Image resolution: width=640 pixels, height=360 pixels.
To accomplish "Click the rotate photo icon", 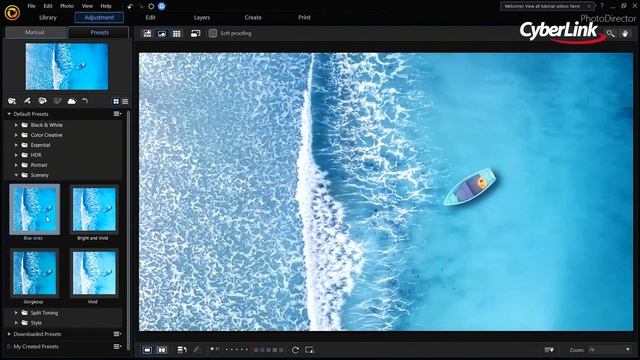I will (x=295, y=350).
